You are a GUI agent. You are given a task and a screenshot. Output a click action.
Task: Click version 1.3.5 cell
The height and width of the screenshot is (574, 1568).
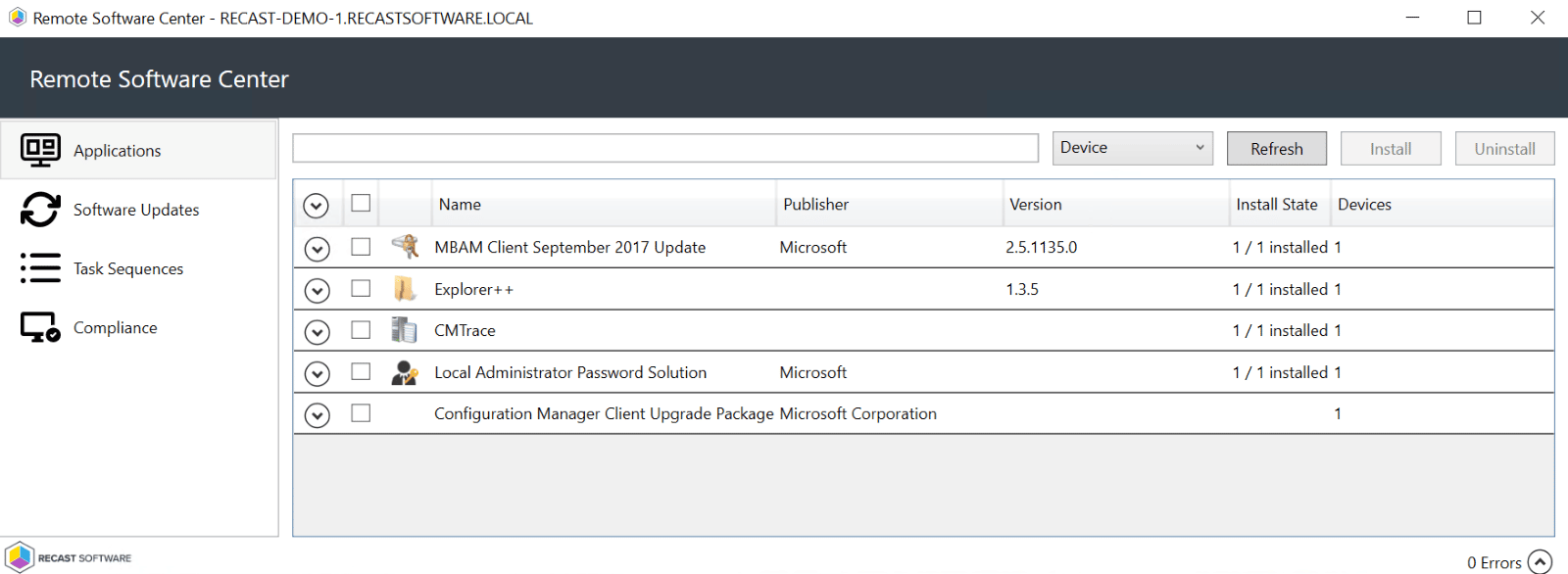pos(1022,289)
